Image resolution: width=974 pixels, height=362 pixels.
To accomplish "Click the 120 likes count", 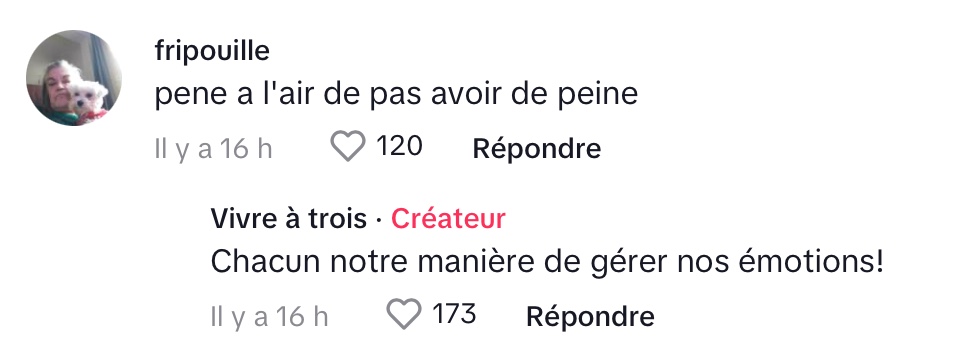I will pyautogui.click(x=400, y=147).
